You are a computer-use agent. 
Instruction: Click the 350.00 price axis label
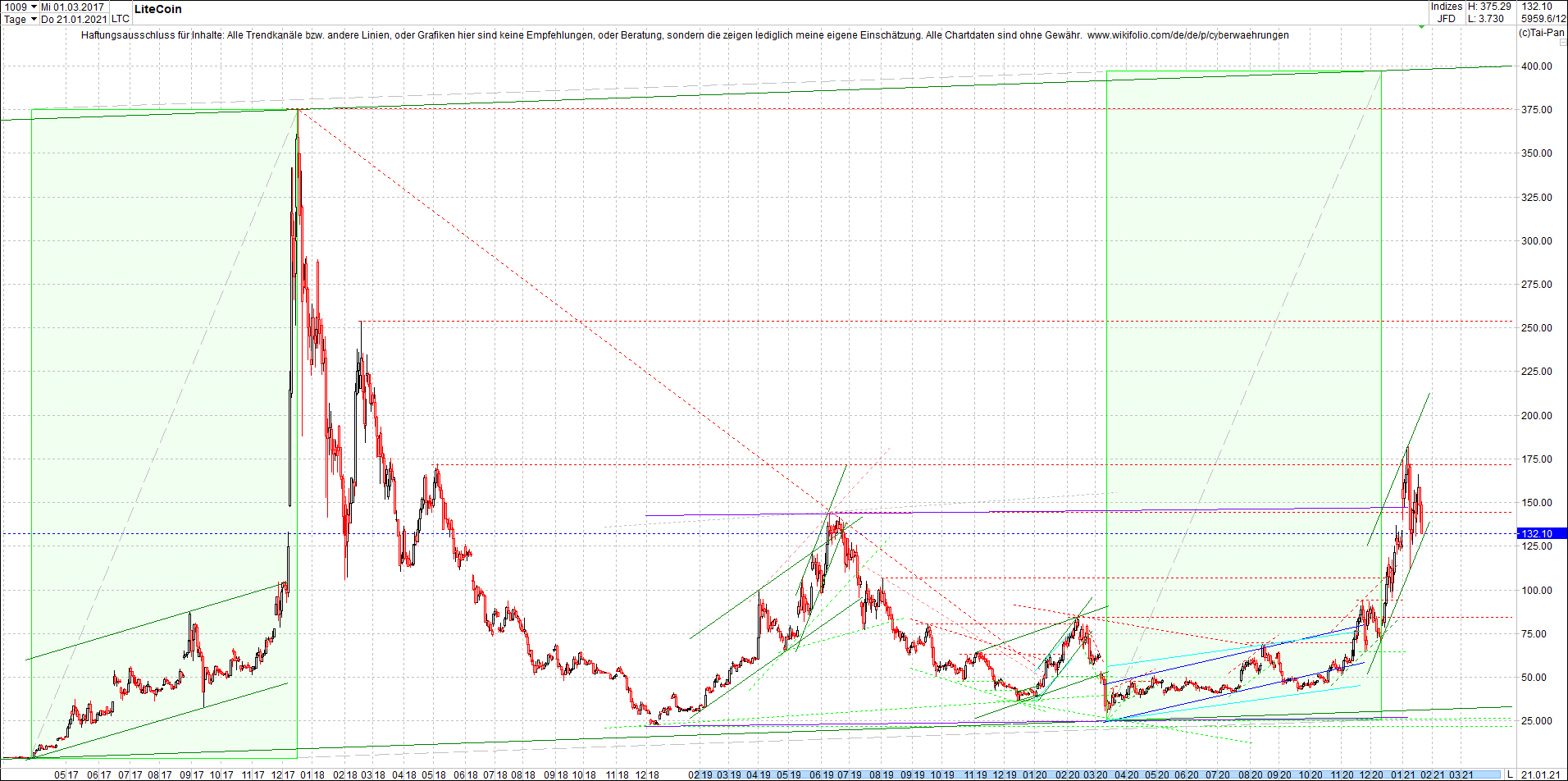[1537, 153]
